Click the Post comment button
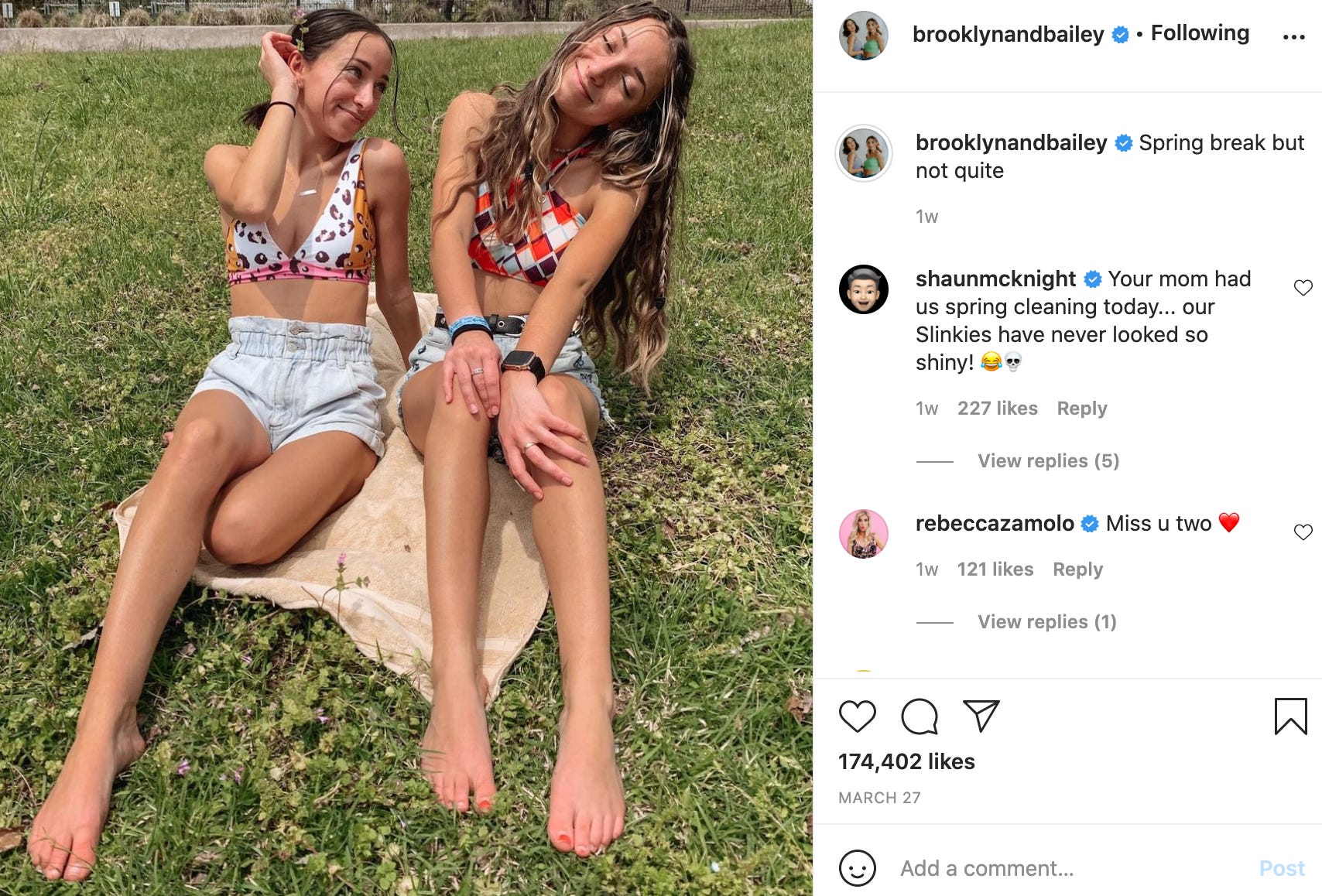This screenshot has width=1322, height=896. [1282, 868]
